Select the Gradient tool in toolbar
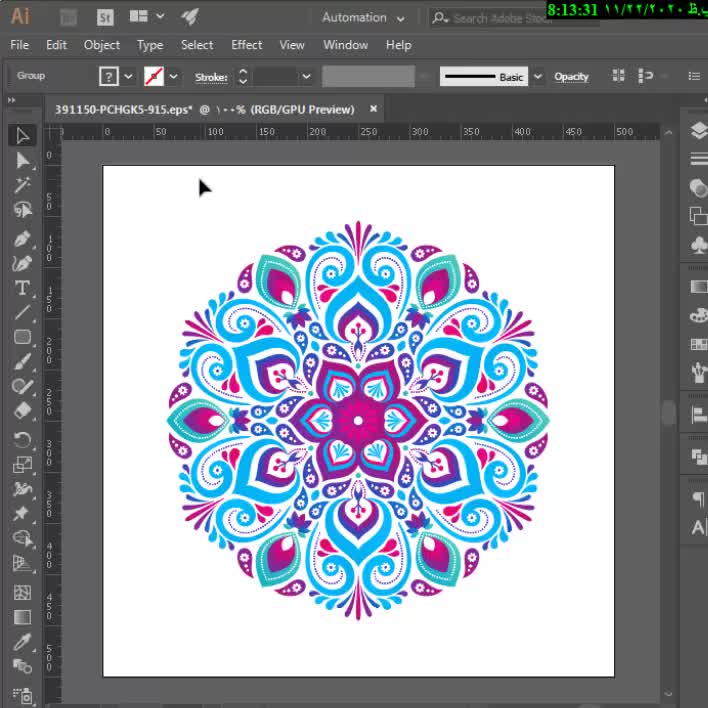This screenshot has height=708, width=708. pyautogui.click(x=23, y=617)
